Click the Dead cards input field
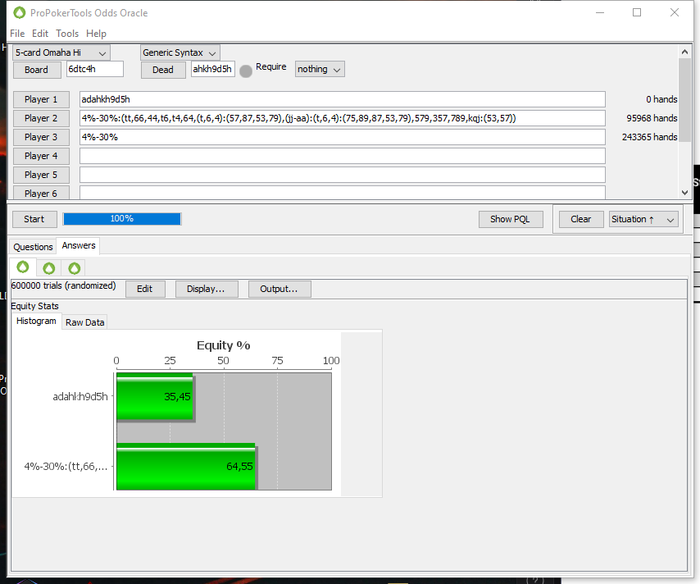 click(x=213, y=69)
